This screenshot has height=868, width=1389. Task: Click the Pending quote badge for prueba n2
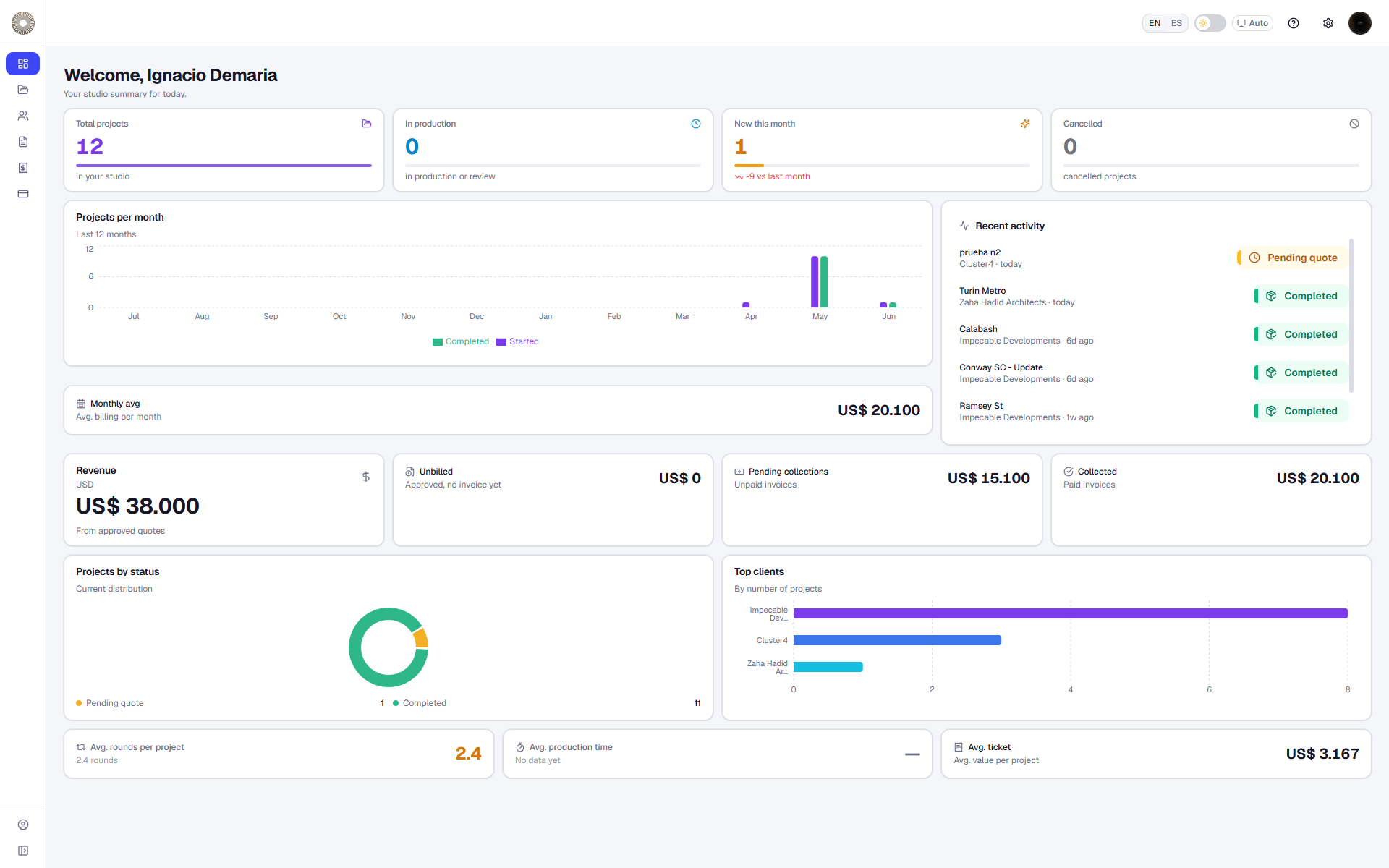pos(1293,258)
